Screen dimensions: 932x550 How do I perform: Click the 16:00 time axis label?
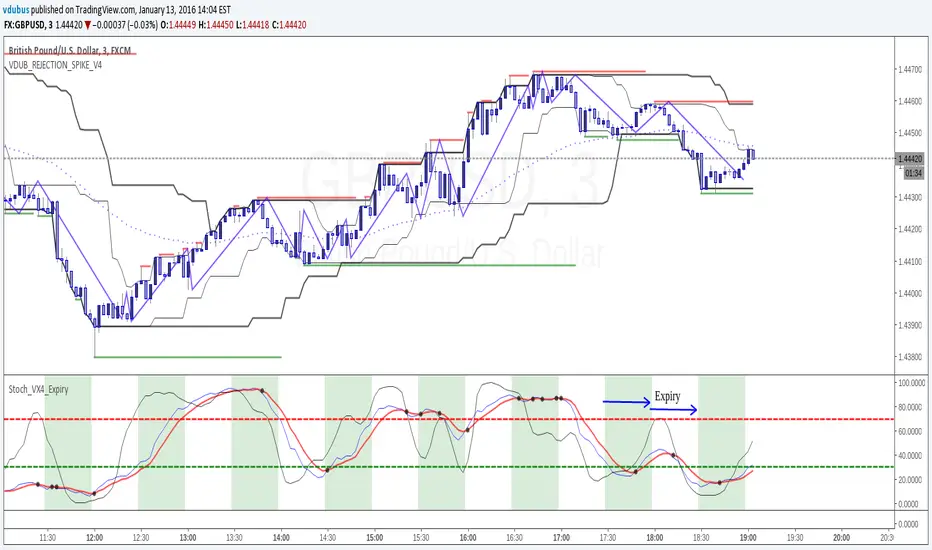point(468,538)
